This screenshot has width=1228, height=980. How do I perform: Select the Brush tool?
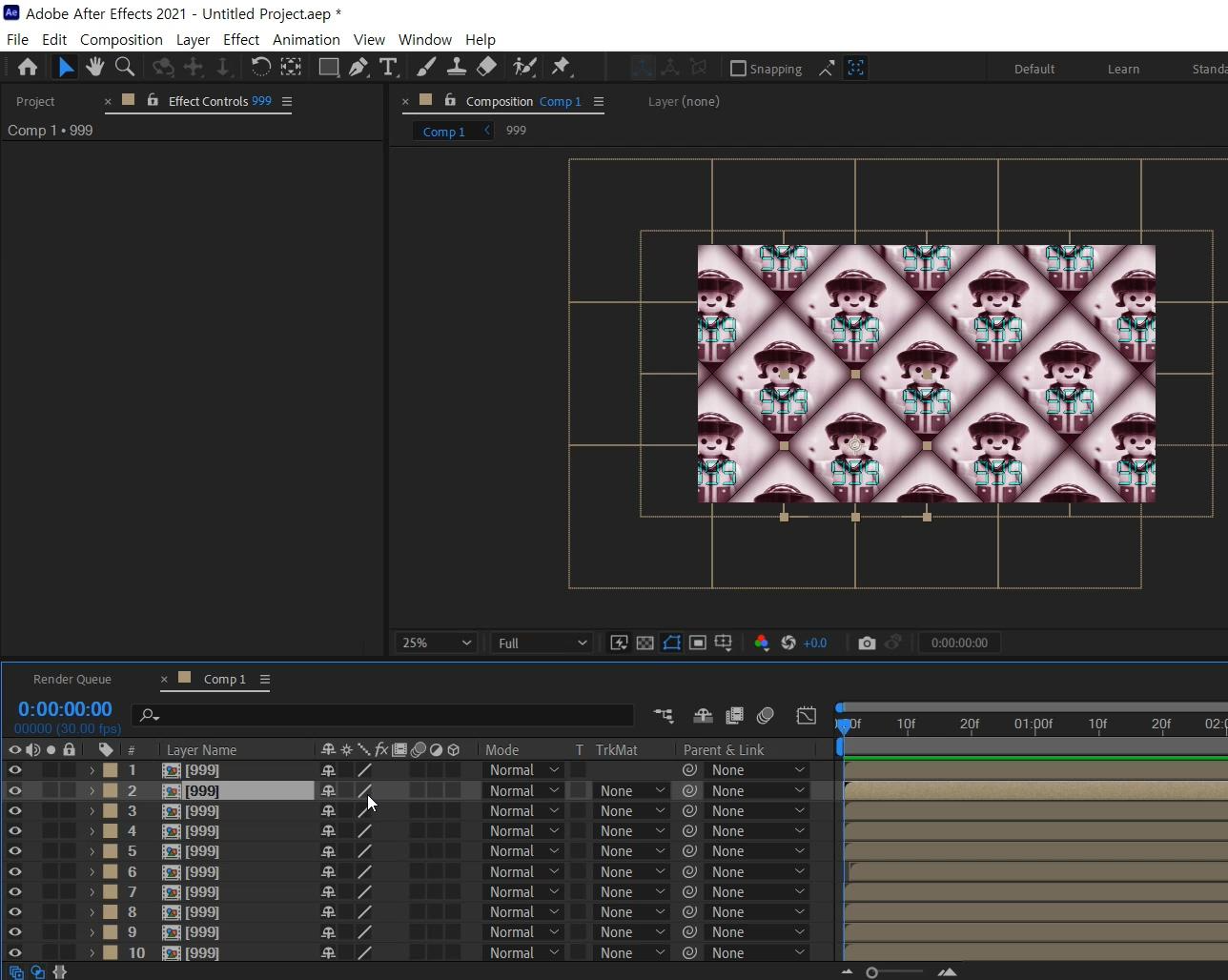[426, 67]
